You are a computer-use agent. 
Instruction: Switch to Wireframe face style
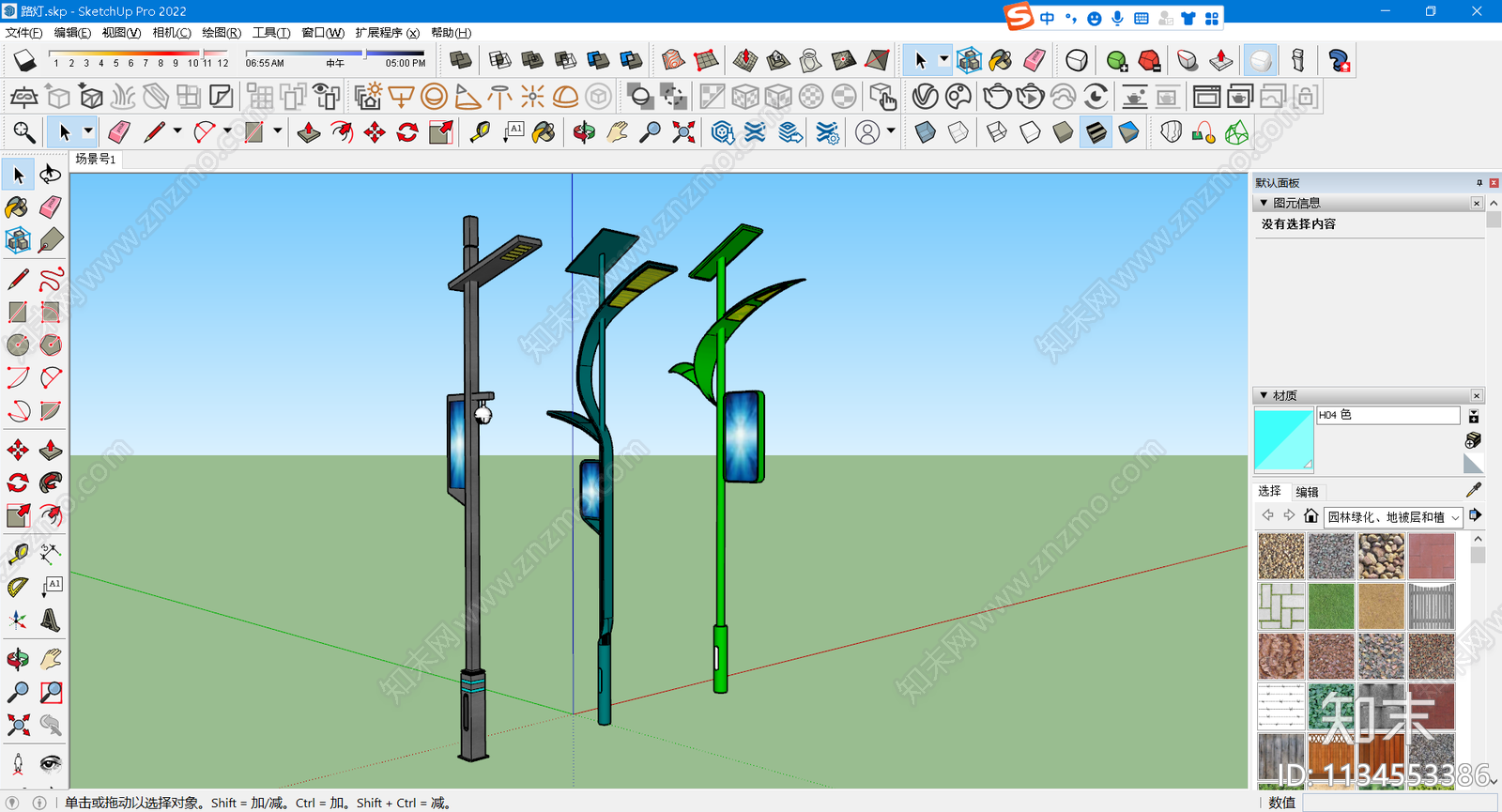click(x=997, y=132)
